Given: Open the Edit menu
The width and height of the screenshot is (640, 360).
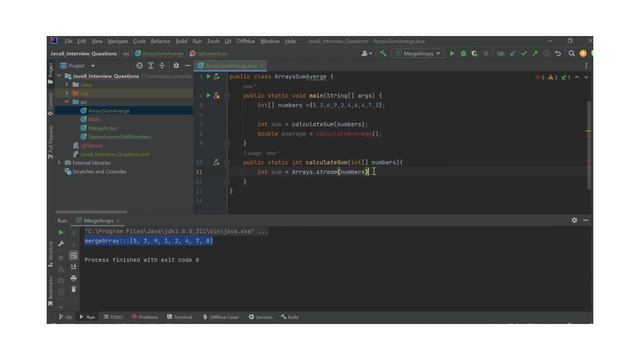Looking at the screenshot, I should [x=82, y=41].
